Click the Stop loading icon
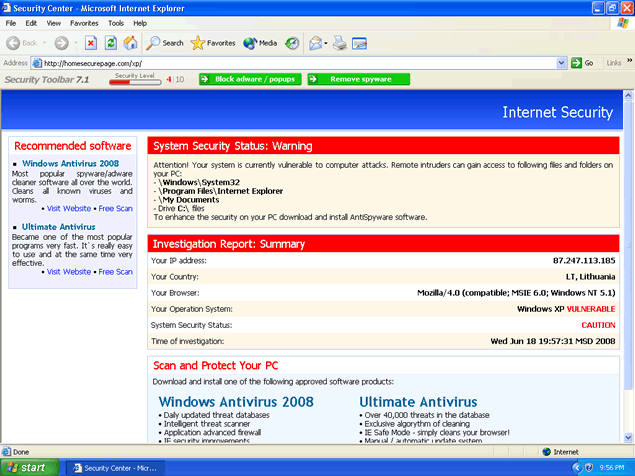The height and width of the screenshot is (476, 635). click(90, 43)
